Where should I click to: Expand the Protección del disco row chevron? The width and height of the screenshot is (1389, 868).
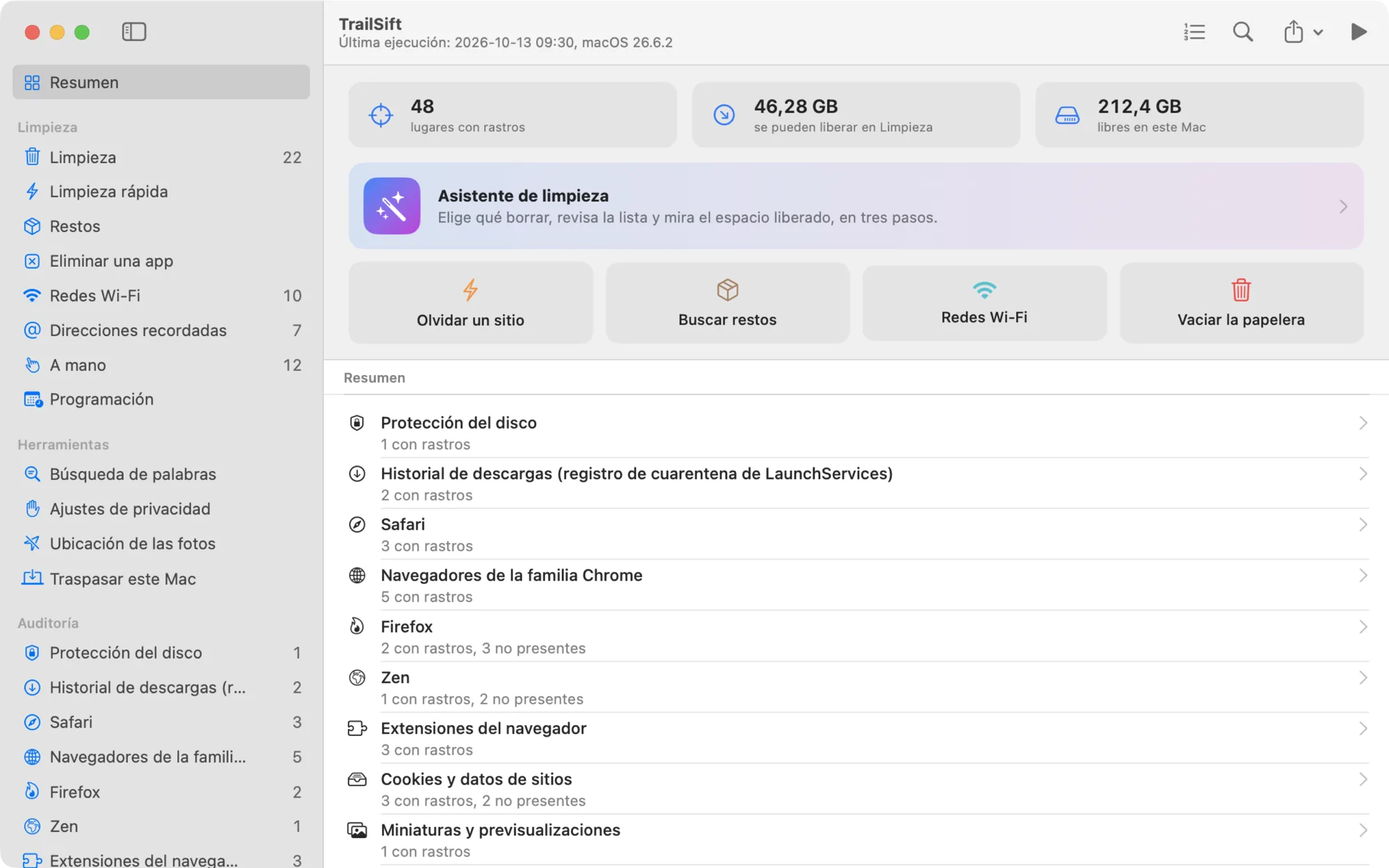tap(1363, 423)
